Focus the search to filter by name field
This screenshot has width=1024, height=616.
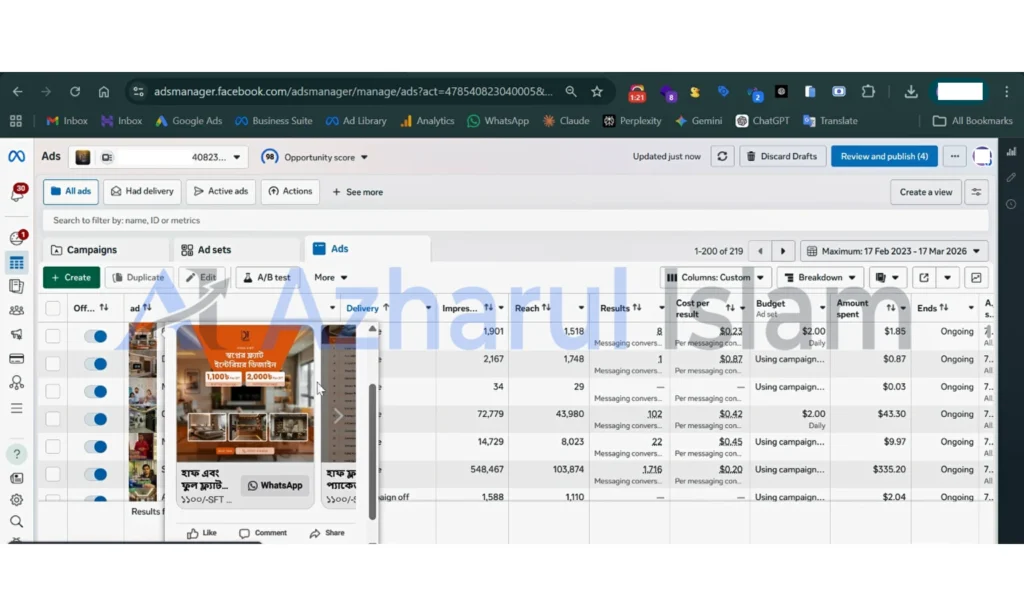click(515, 220)
